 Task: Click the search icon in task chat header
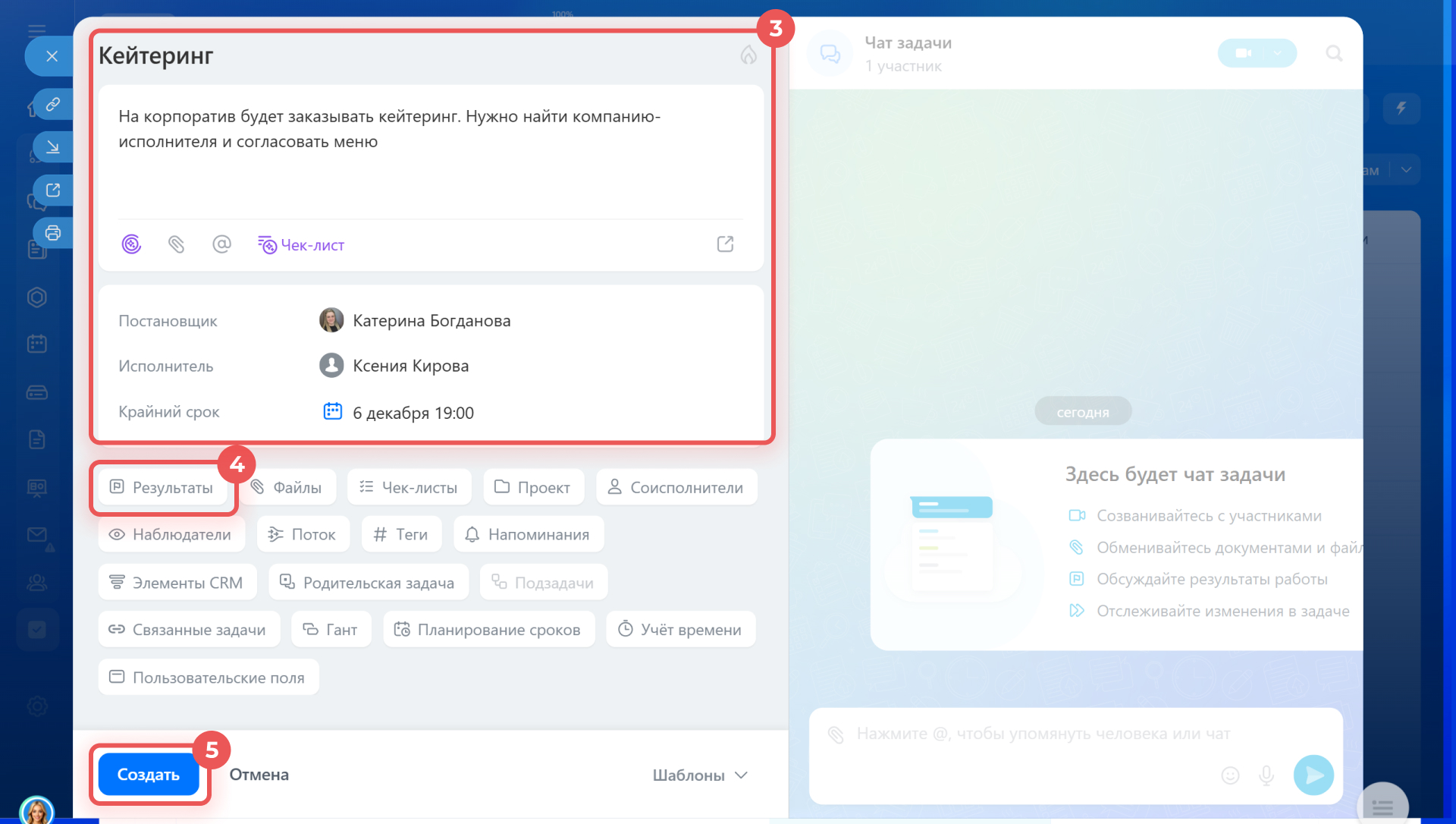[x=1334, y=53]
